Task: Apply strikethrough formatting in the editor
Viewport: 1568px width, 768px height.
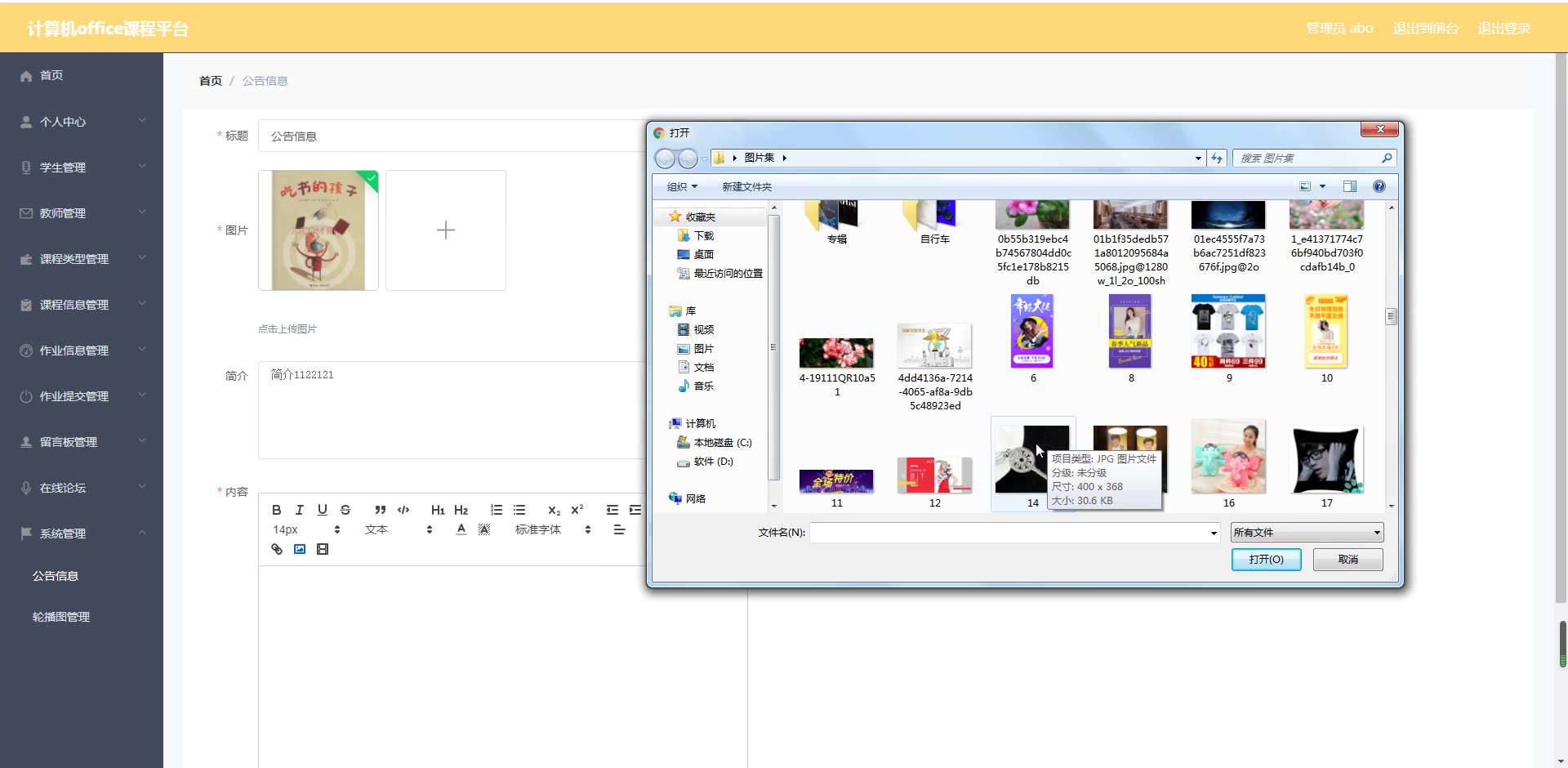Action: pos(345,510)
